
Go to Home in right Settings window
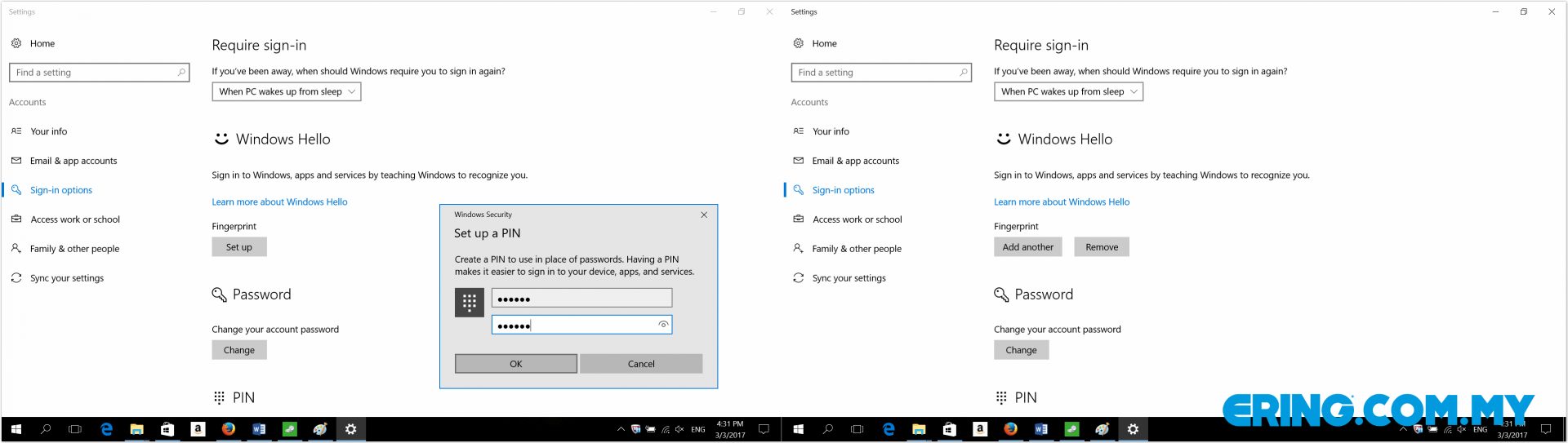point(816,43)
